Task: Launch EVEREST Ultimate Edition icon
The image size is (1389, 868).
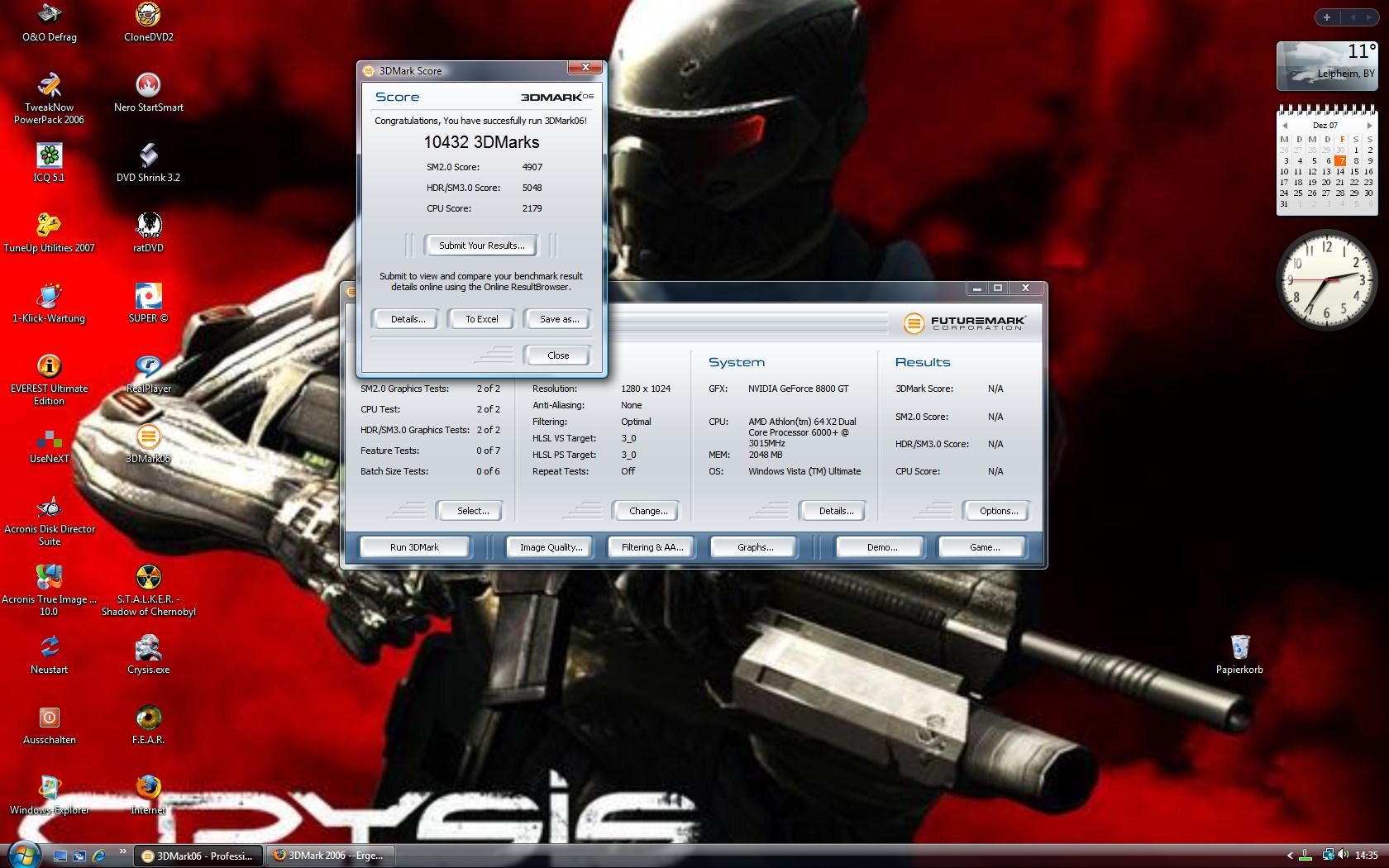Action: [50, 380]
